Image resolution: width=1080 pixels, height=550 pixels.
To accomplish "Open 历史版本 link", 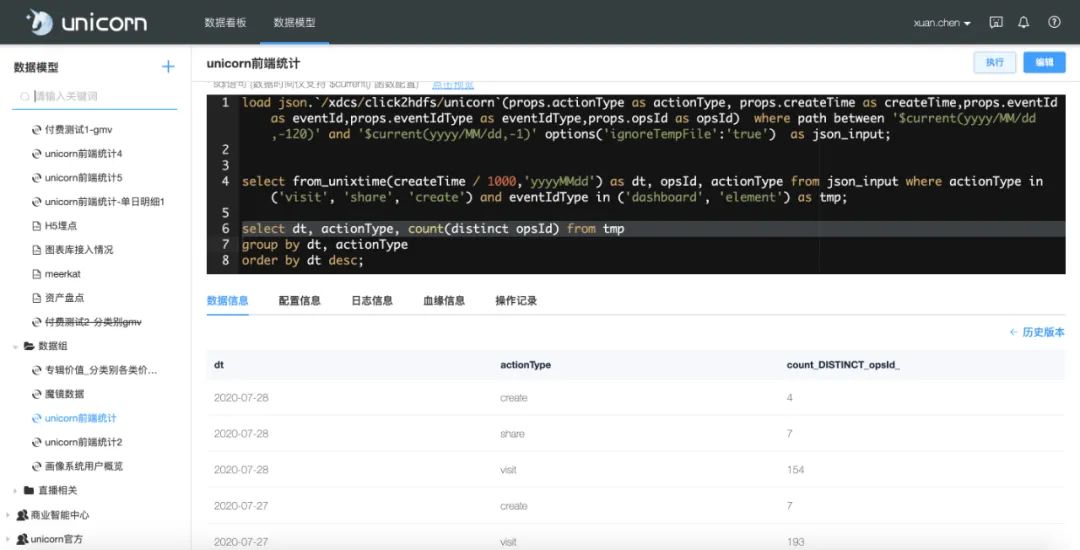I will point(1037,332).
